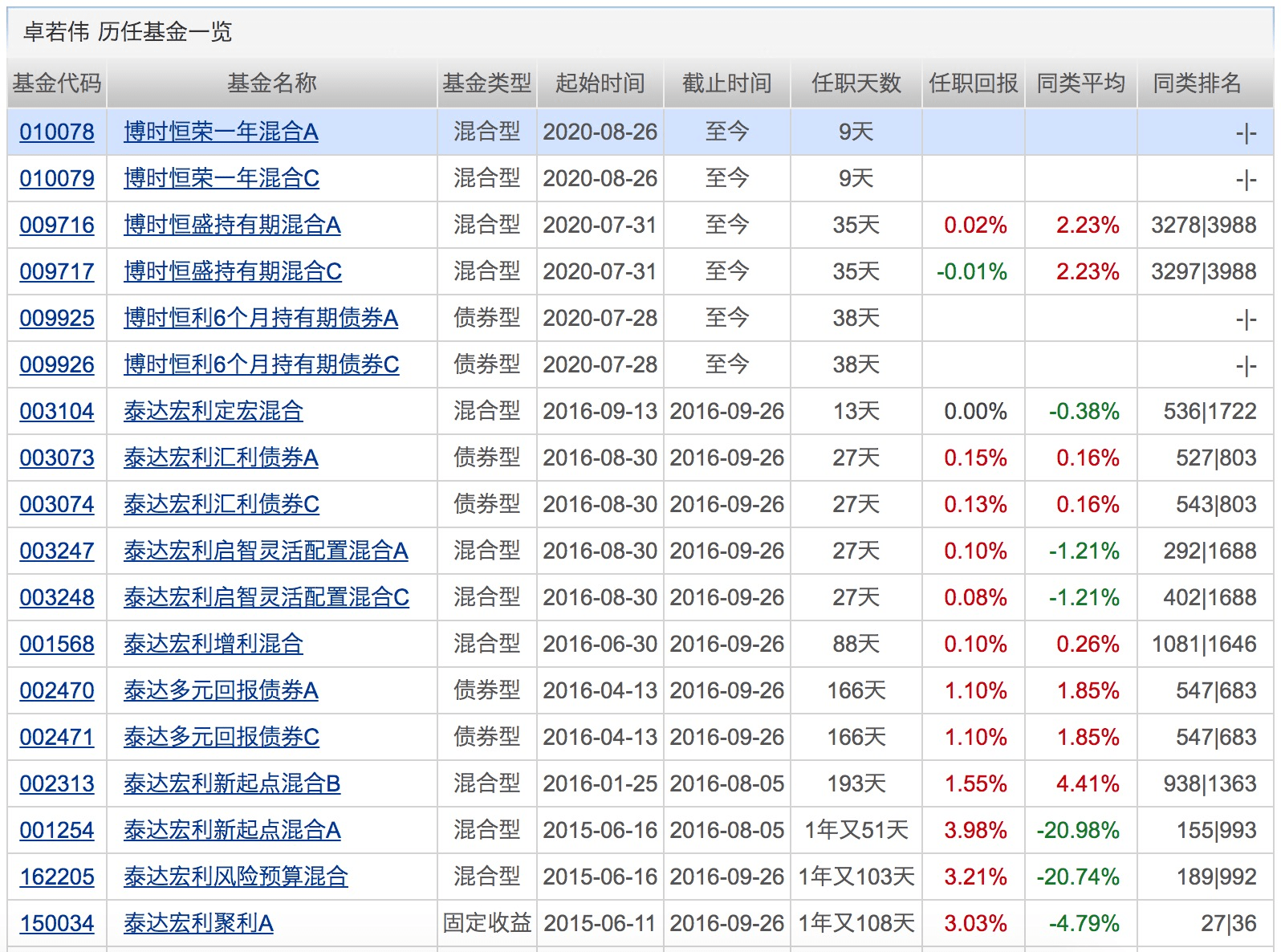Open fund 博时恒荣一年混合C
The width and height of the screenshot is (1281, 952).
[x=222, y=178]
